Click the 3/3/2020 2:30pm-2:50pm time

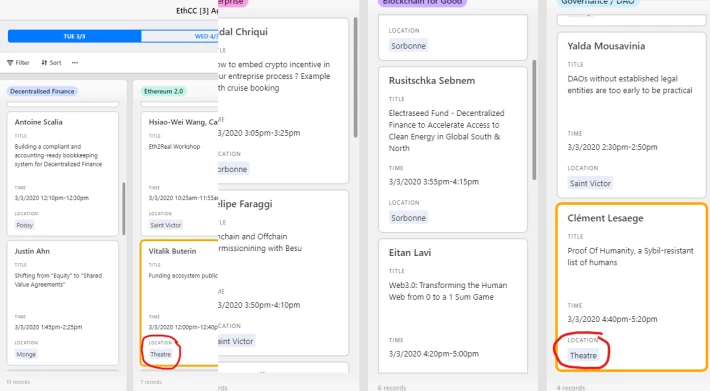612,147
